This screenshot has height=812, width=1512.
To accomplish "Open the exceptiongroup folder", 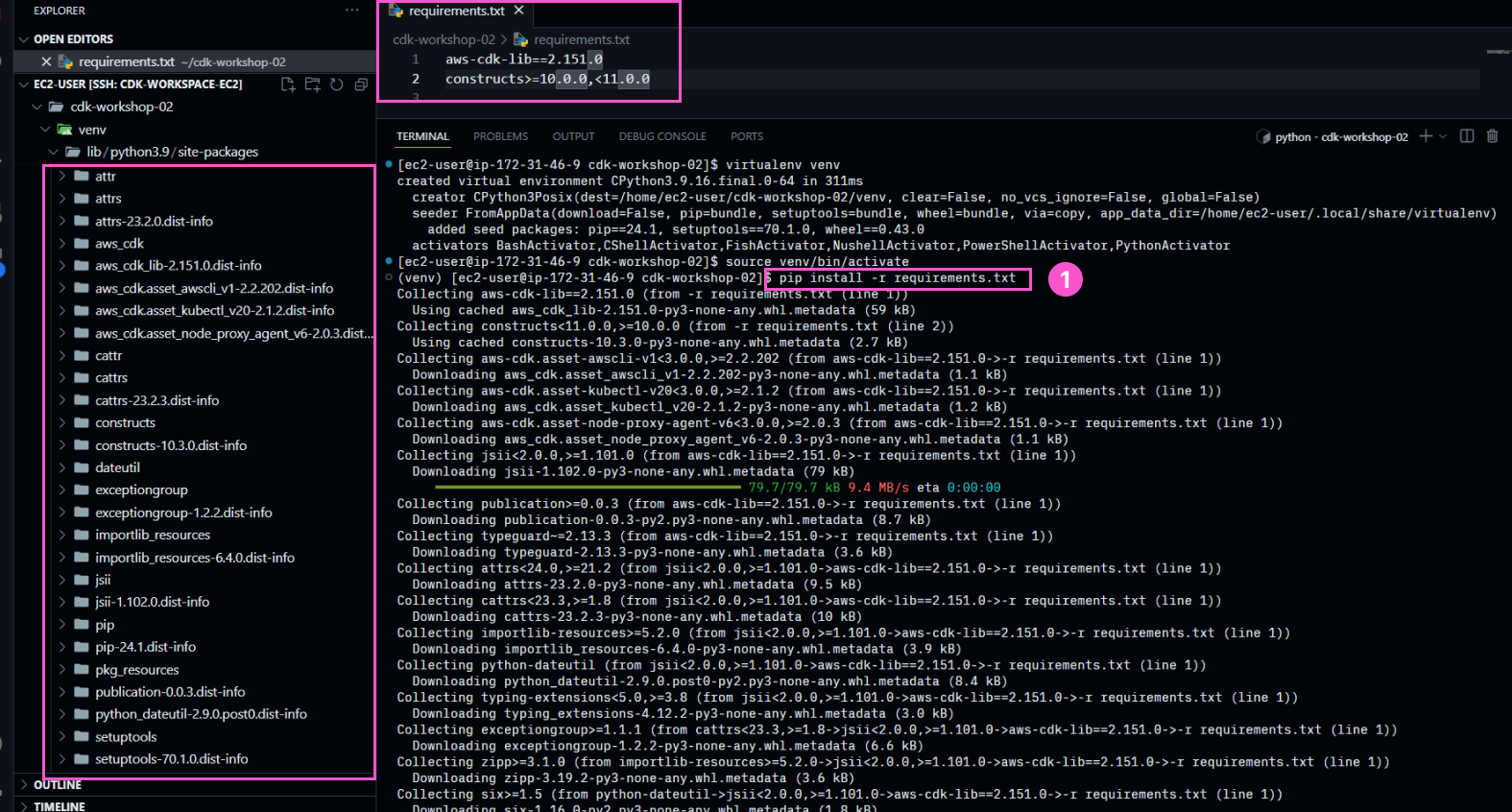I will [141, 490].
